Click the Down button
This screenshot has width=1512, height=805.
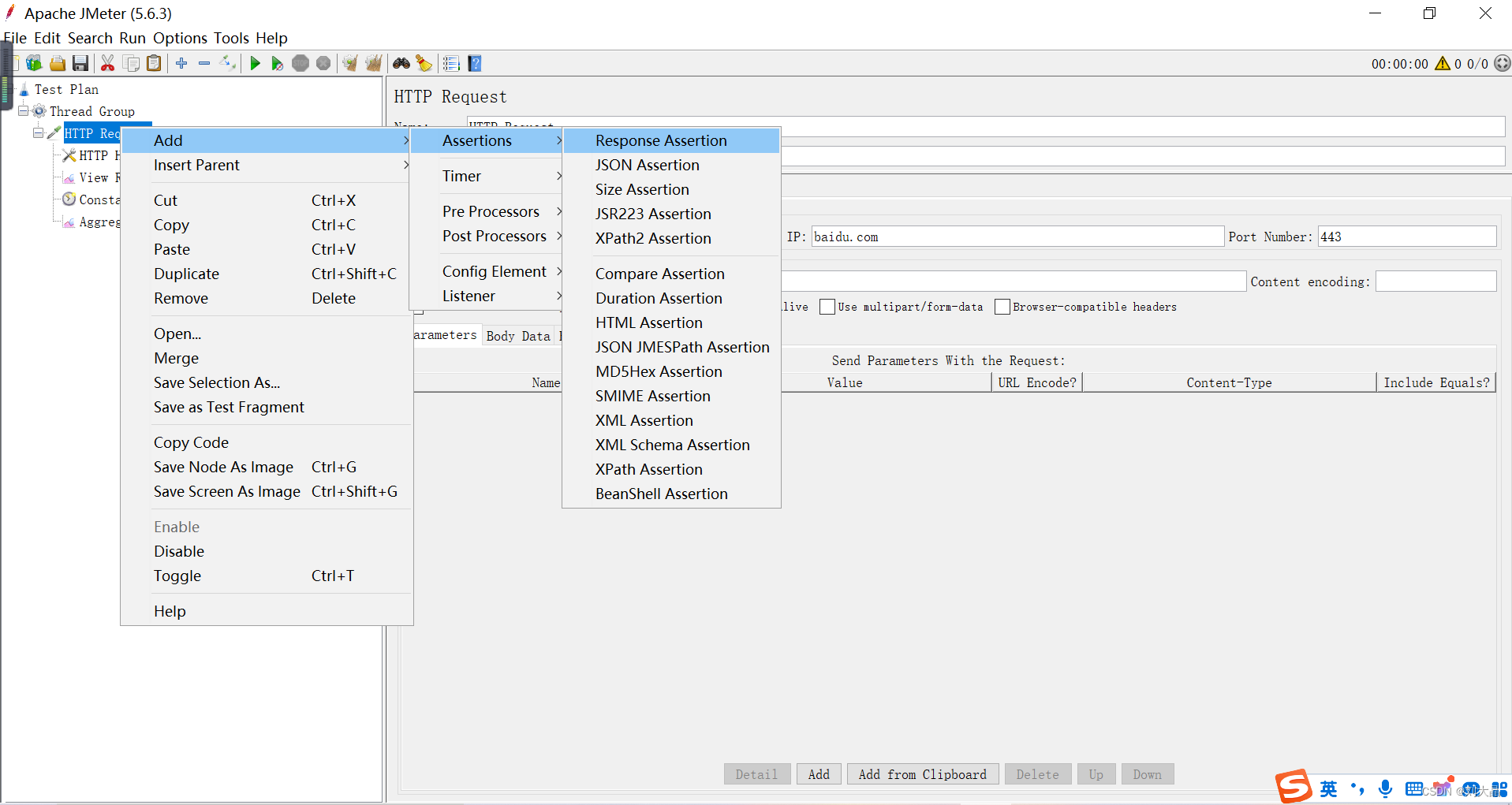1148,774
